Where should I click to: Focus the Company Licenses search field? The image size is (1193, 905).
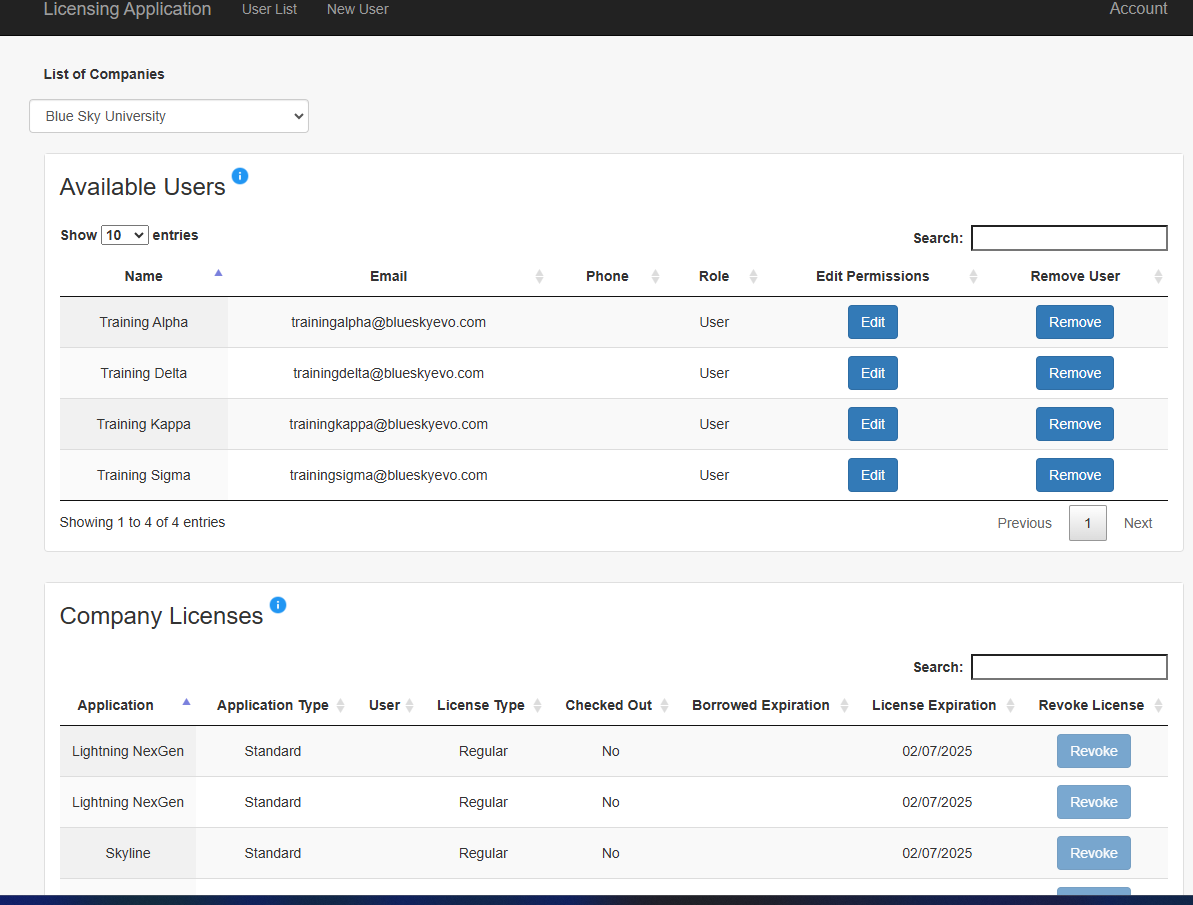tap(1069, 667)
